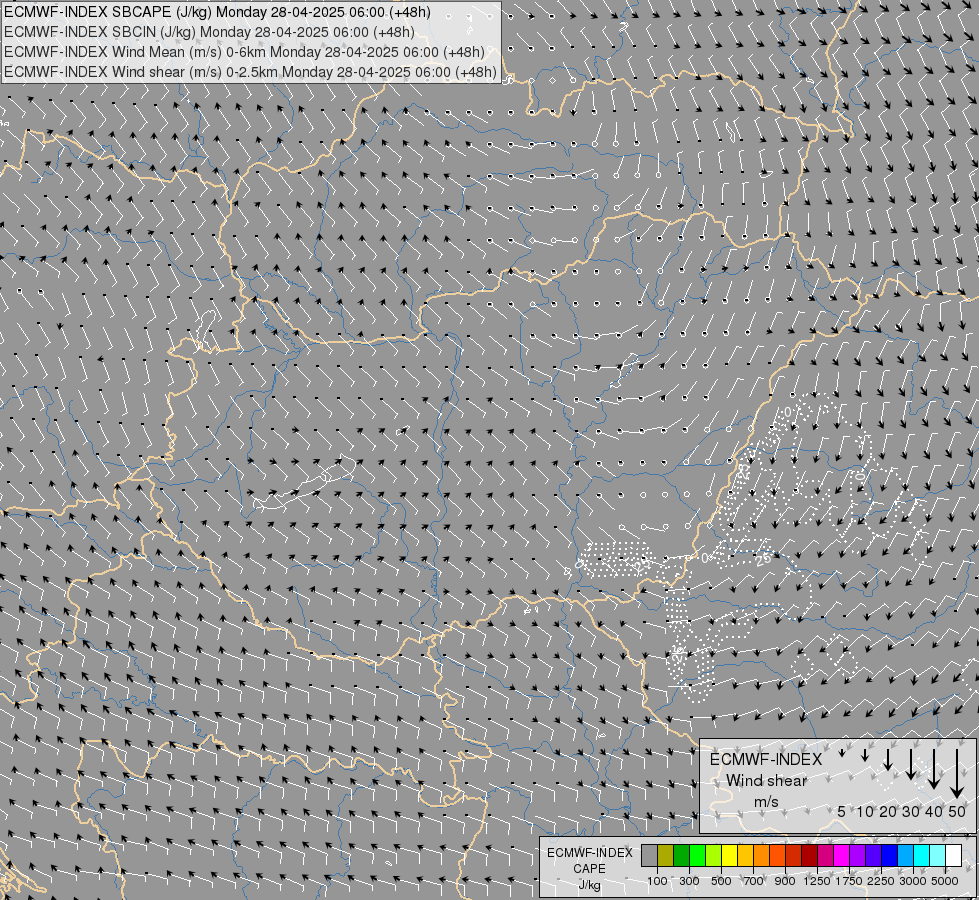This screenshot has width=979, height=900.
Task: Select the dark red CAPE legend swatch
Action: click(x=809, y=856)
